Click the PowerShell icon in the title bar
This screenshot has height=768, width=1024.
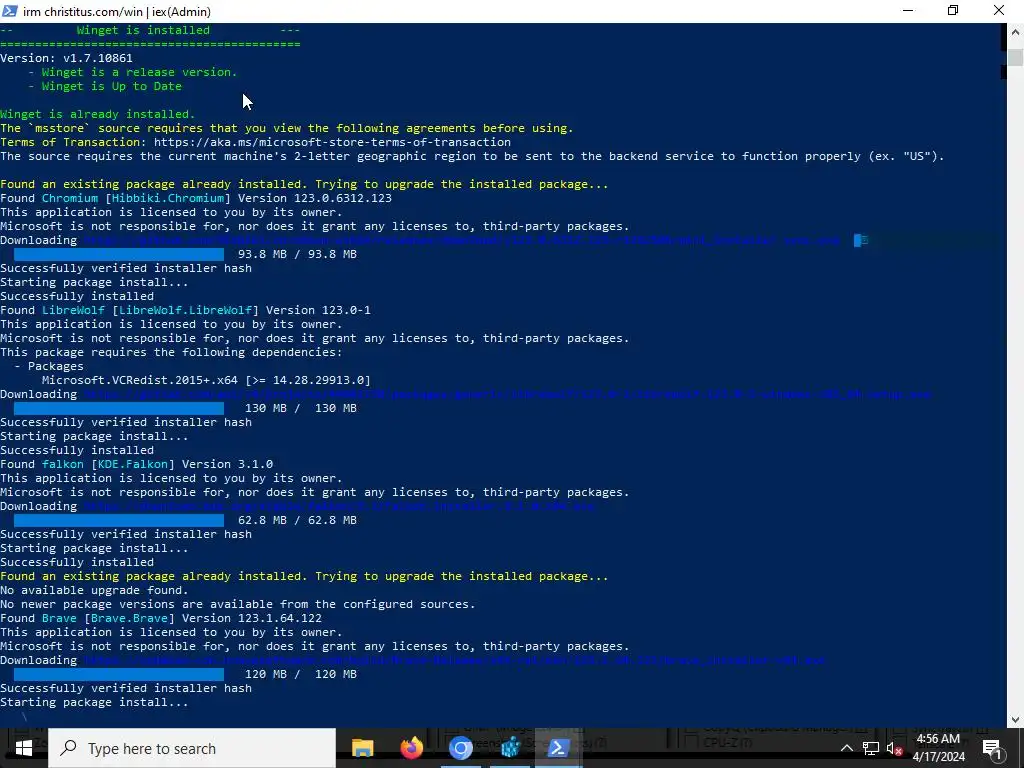click(10, 10)
